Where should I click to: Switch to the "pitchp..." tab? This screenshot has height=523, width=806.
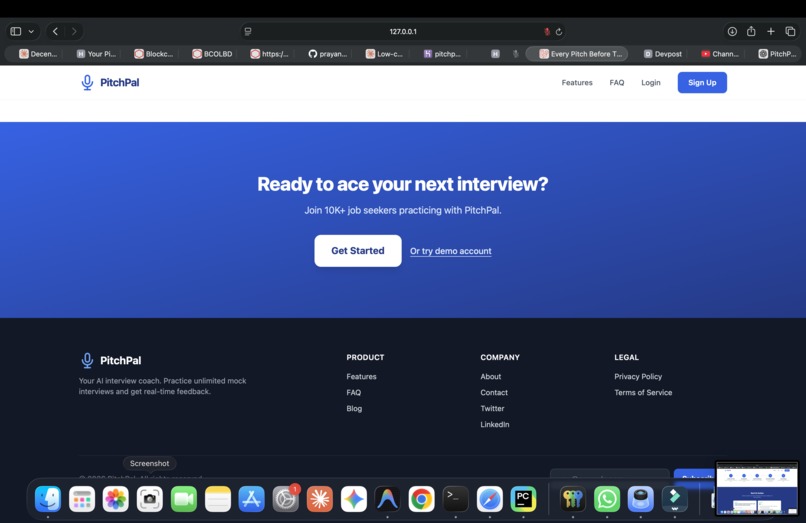click(x=442, y=53)
